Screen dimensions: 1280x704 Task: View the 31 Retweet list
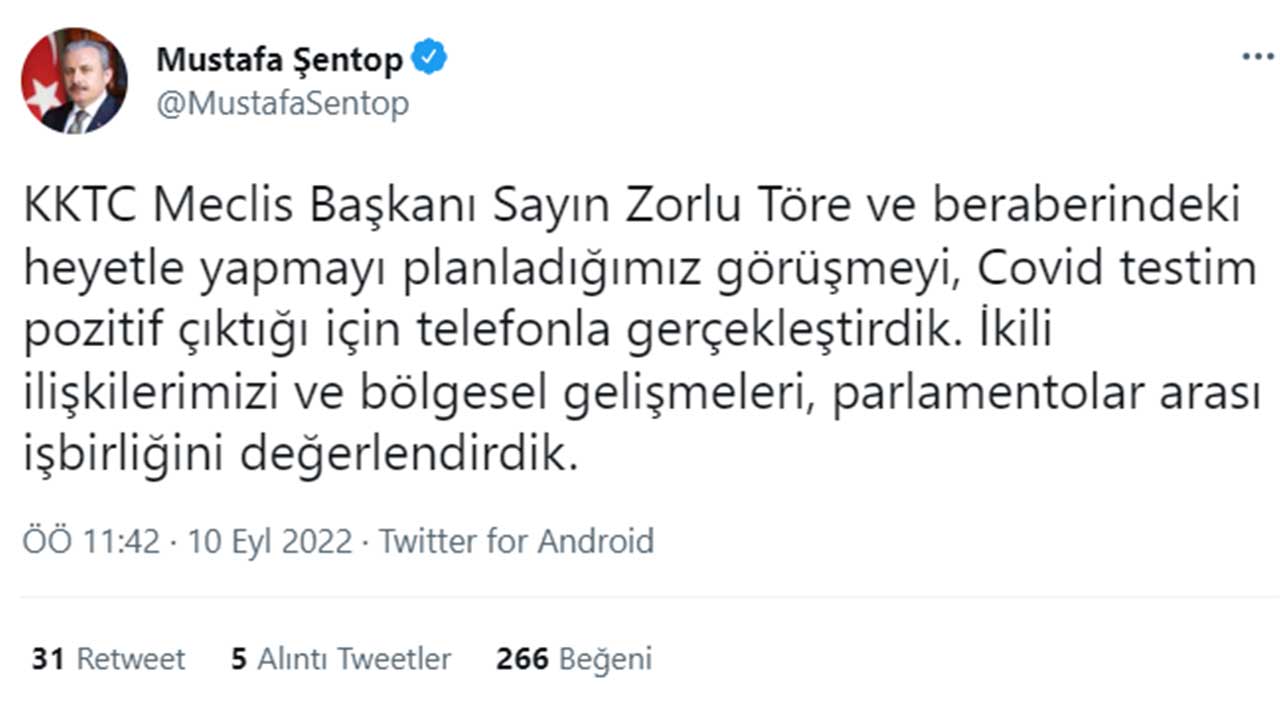(x=108, y=659)
